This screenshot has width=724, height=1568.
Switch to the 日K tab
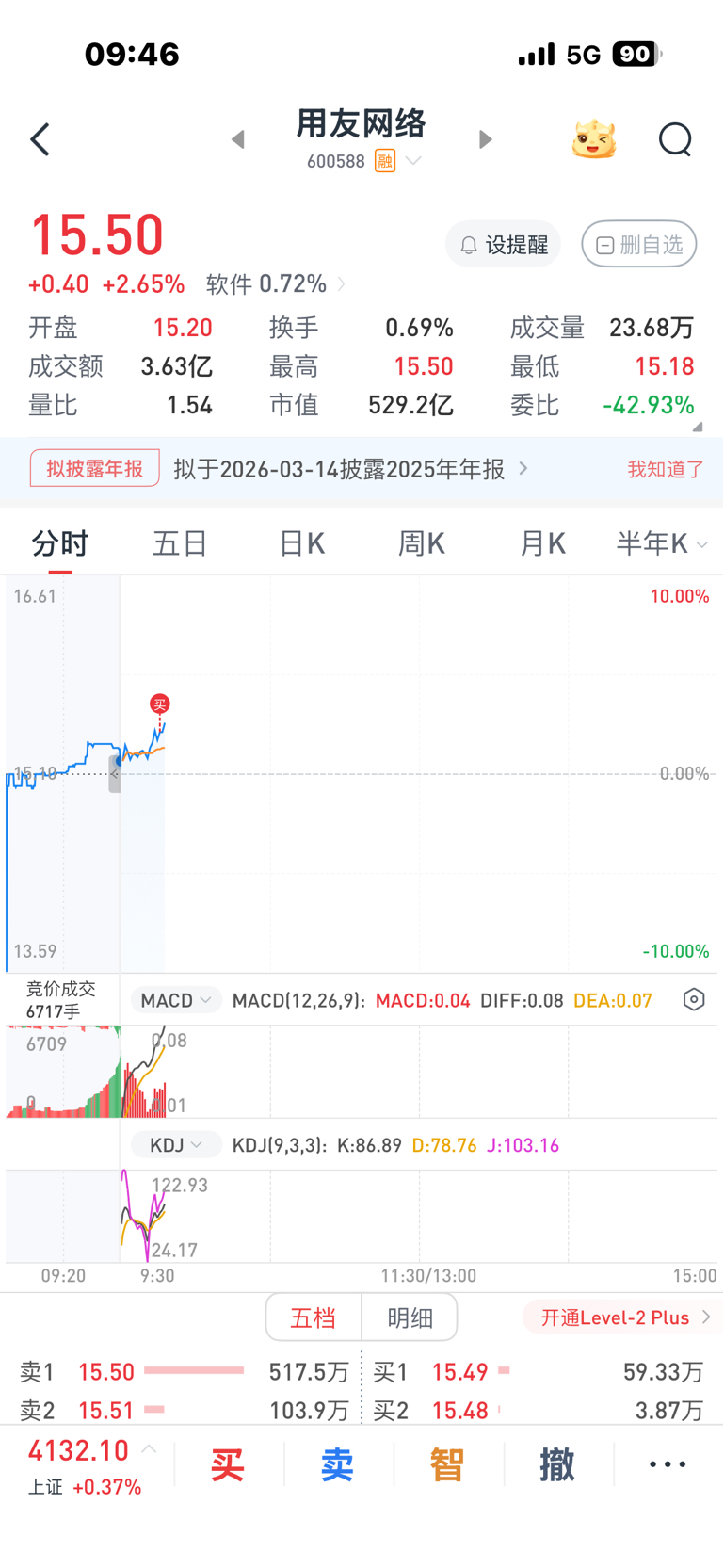click(x=301, y=543)
